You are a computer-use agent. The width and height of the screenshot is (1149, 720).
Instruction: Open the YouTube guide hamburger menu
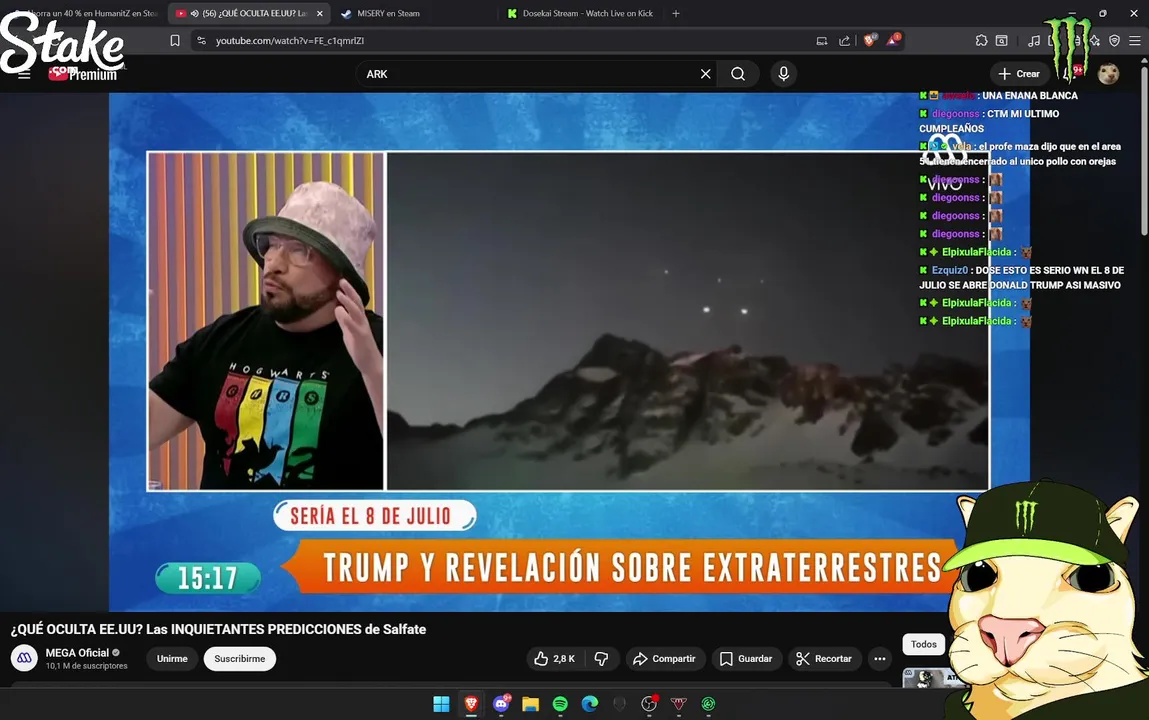tap(24, 75)
